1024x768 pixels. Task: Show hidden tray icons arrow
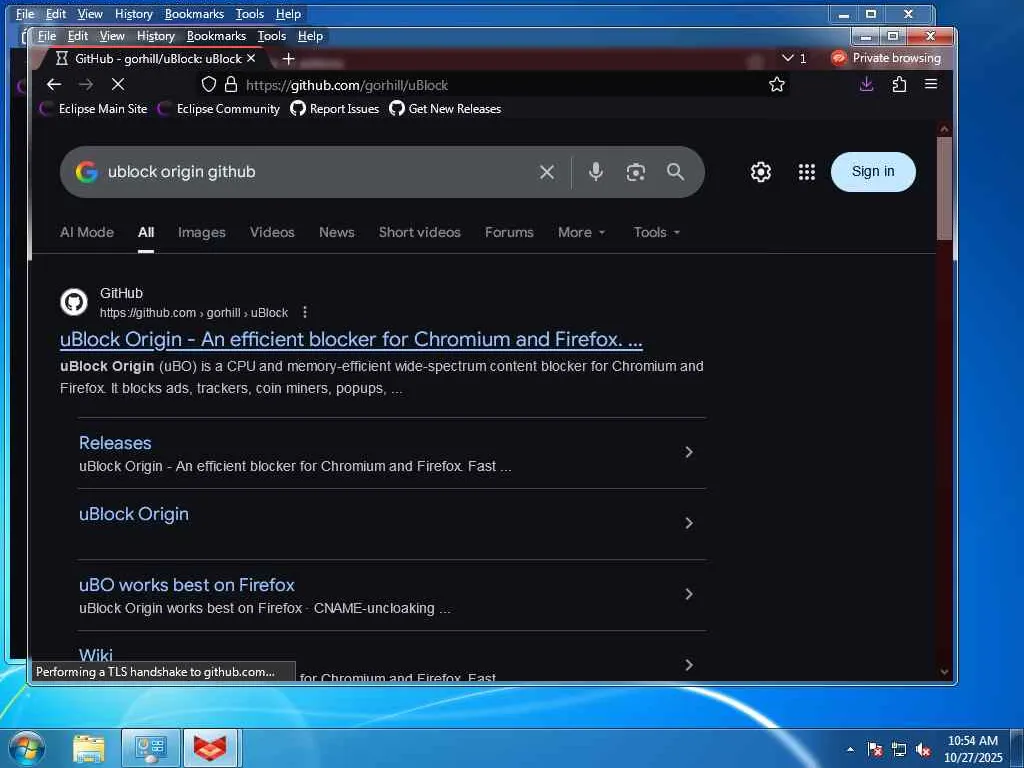(x=850, y=749)
